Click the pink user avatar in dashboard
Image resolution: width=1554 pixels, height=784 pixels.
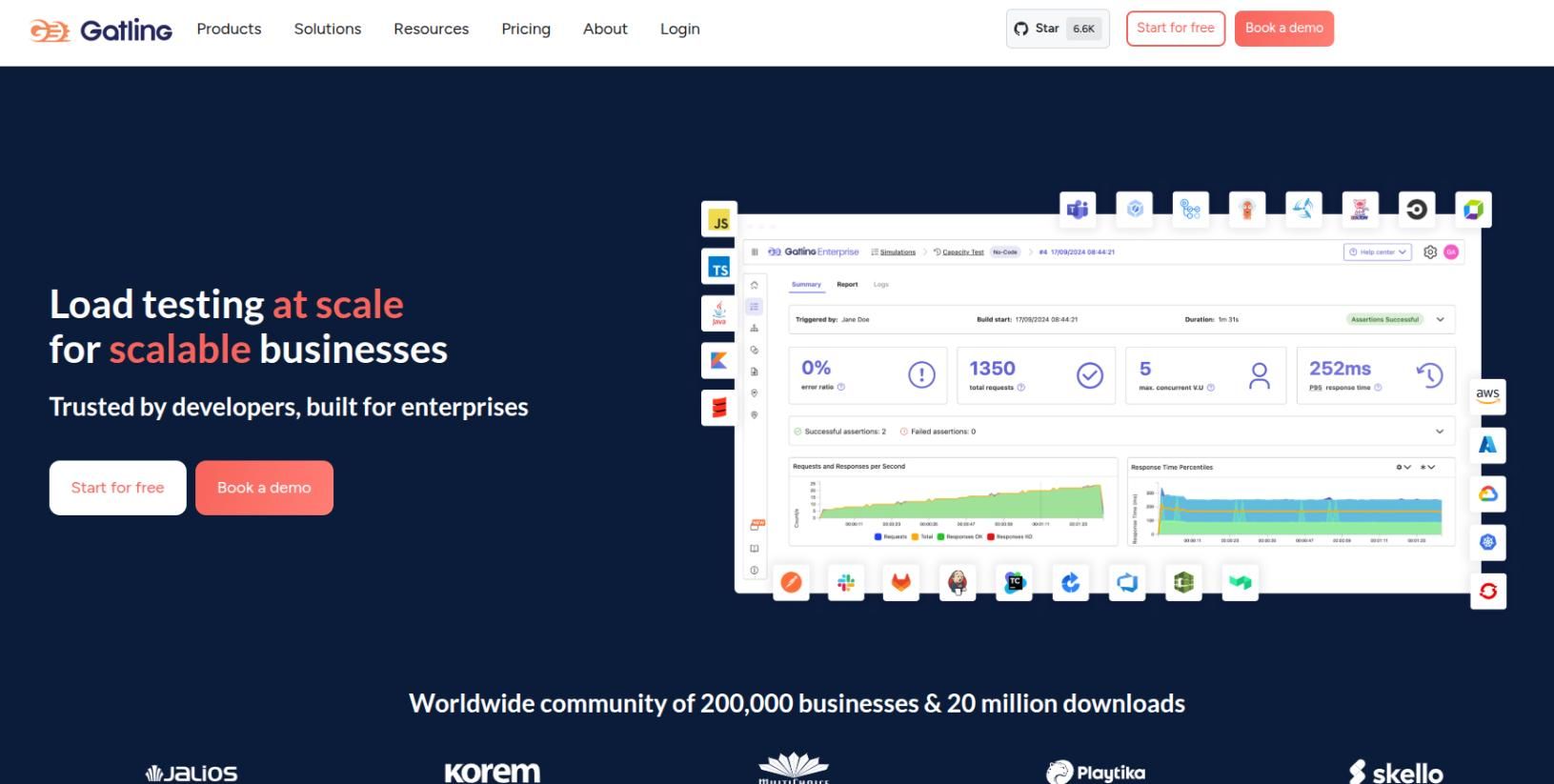click(x=1451, y=251)
